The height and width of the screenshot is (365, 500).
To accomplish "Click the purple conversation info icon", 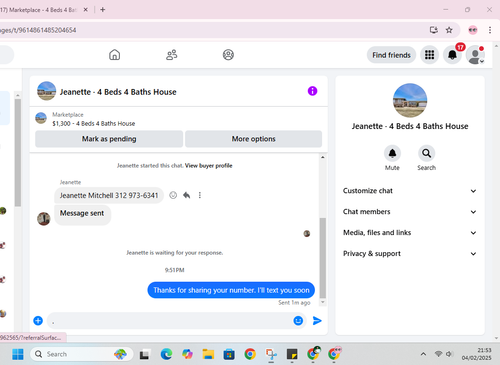I will coord(312,91).
